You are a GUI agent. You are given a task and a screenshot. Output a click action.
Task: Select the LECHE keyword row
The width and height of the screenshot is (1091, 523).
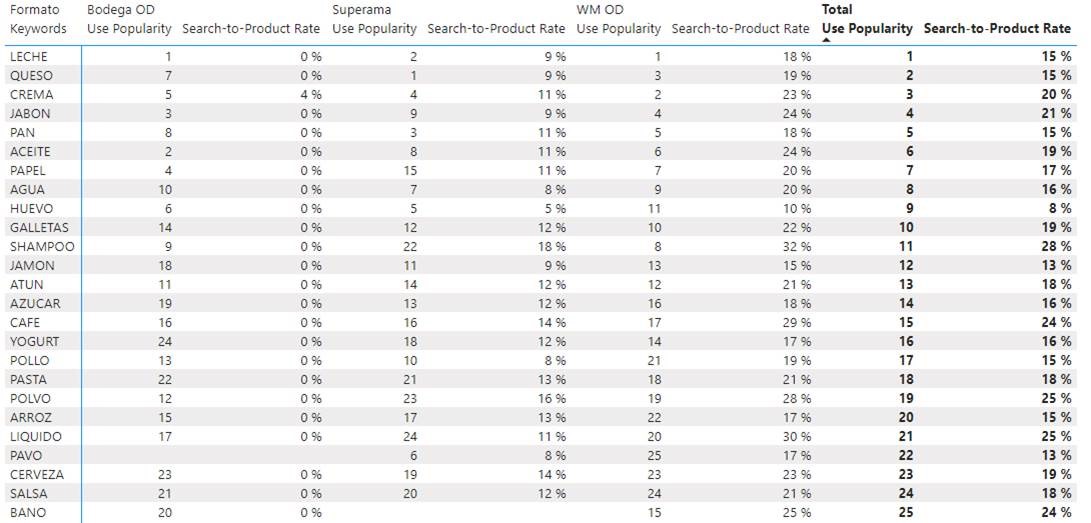[x=29, y=57]
